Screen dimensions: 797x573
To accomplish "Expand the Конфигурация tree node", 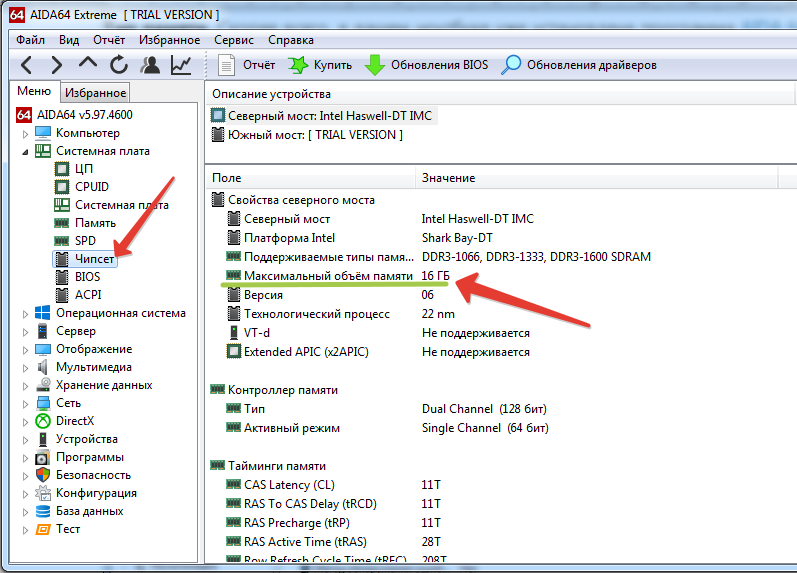I will coord(25,494).
